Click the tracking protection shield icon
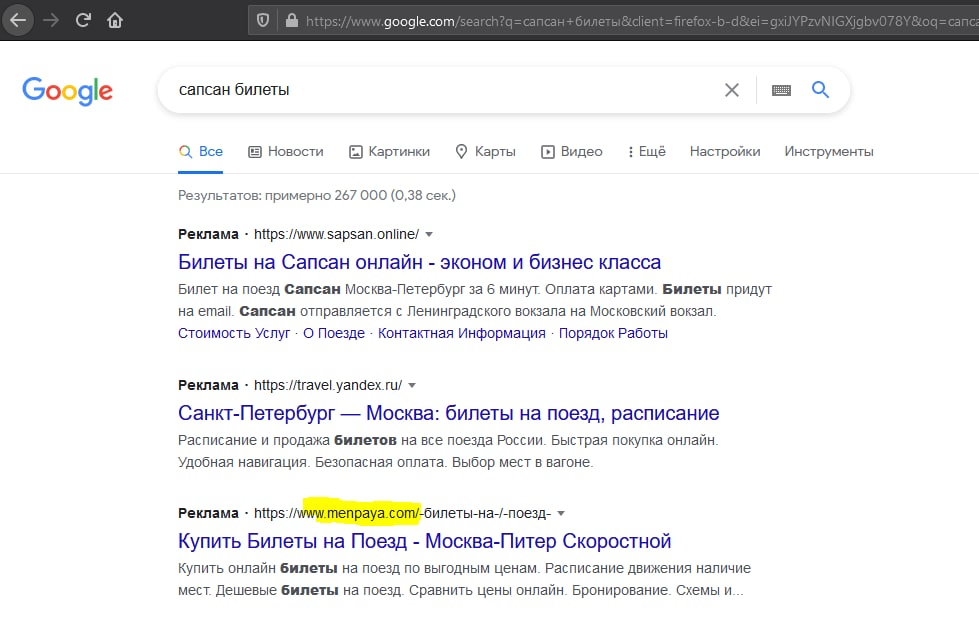 [x=263, y=20]
